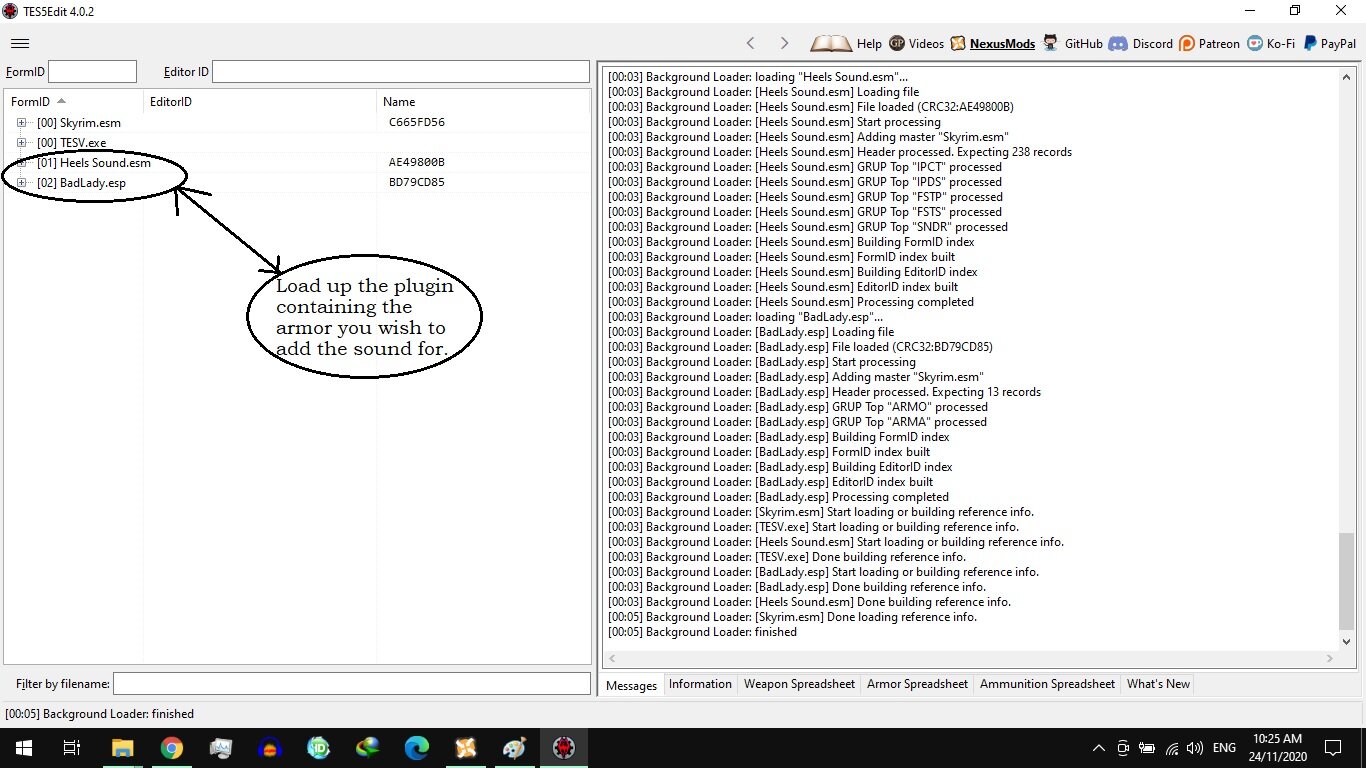Open the GitHub link
The height and width of the screenshot is (768, 1366).
(x=1073, y=43)
